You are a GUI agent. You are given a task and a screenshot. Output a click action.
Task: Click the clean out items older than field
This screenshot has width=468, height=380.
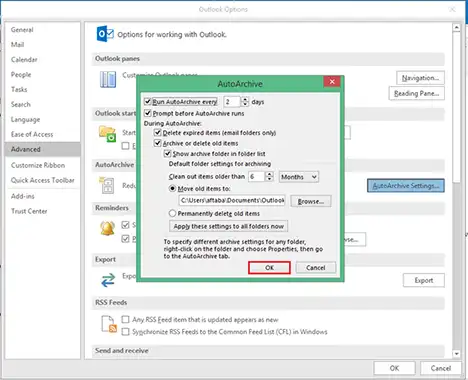click(x=257, y=177)
